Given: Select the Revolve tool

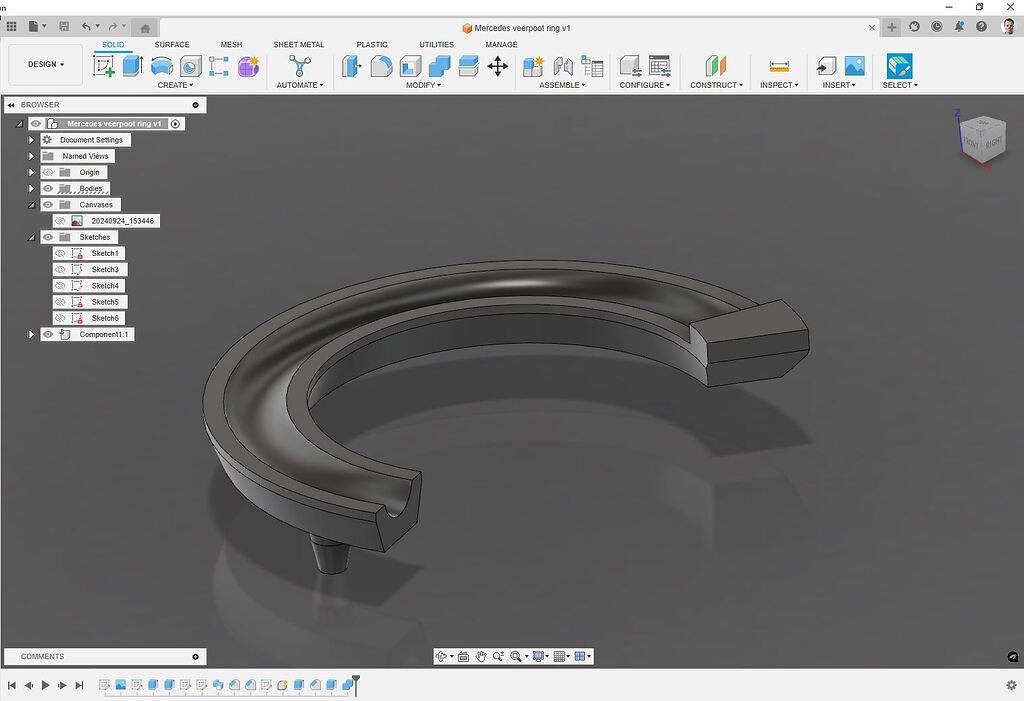Looking at the screenshot, I should point(161,66).
